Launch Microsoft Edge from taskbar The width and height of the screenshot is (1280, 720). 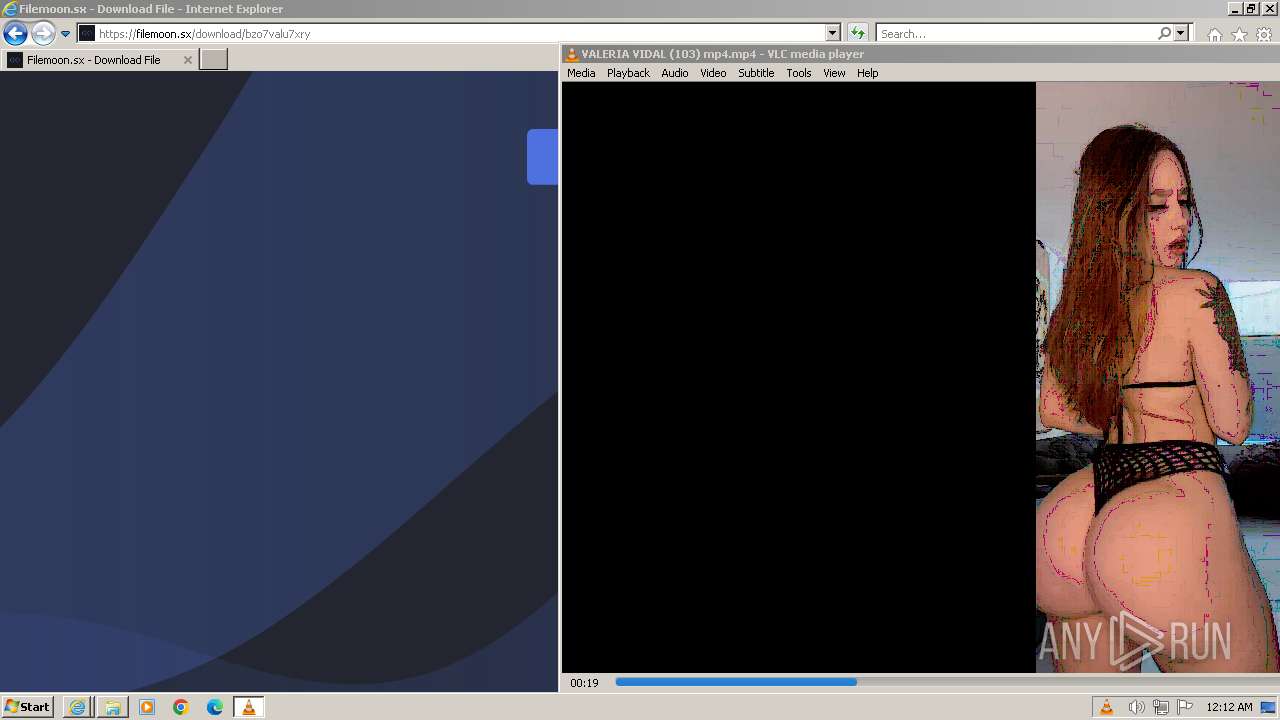pos(214,707)
